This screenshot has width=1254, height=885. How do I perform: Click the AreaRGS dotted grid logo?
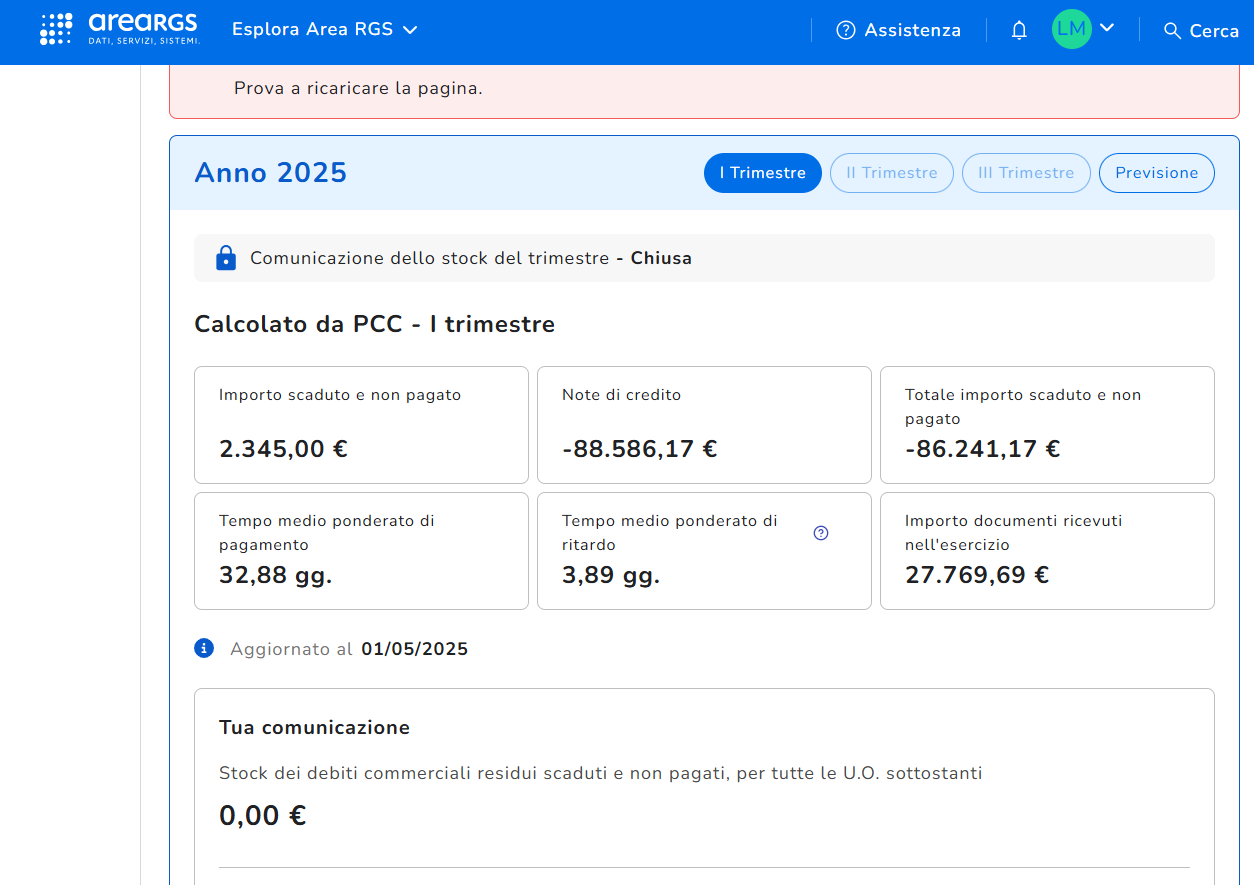[56, 29]
